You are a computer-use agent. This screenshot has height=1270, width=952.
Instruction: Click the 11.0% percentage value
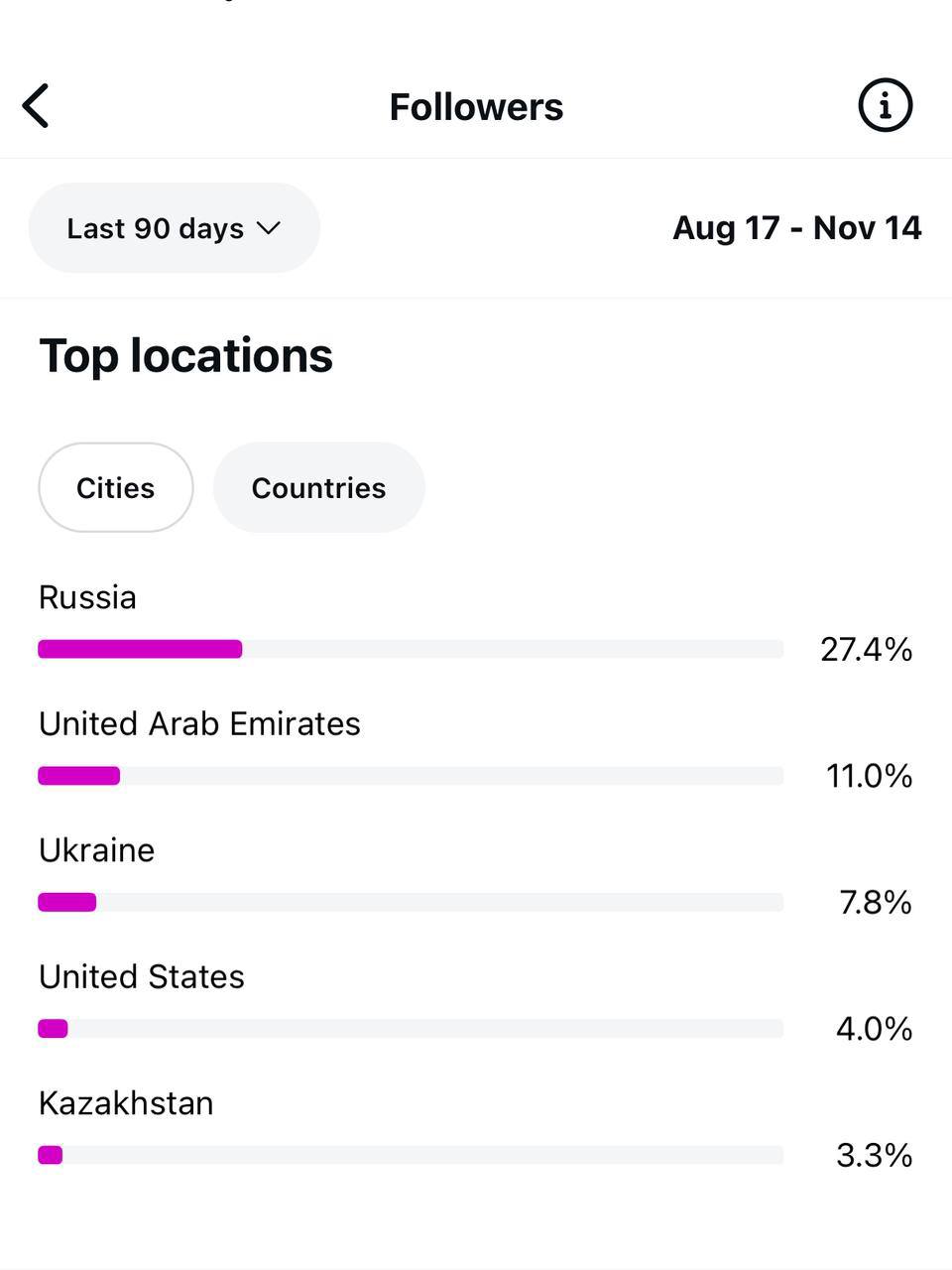[869, 776]
